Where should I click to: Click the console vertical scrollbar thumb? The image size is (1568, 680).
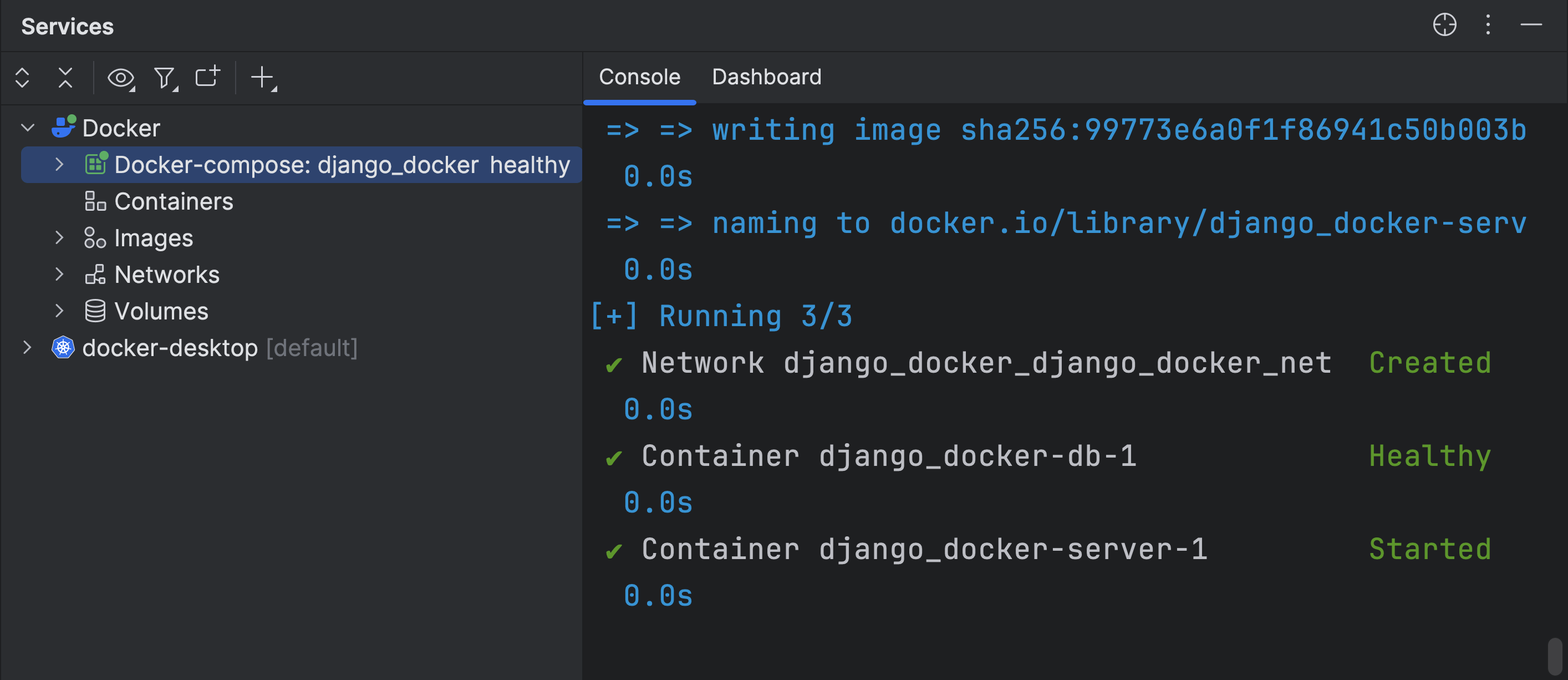click(1554, 656)
